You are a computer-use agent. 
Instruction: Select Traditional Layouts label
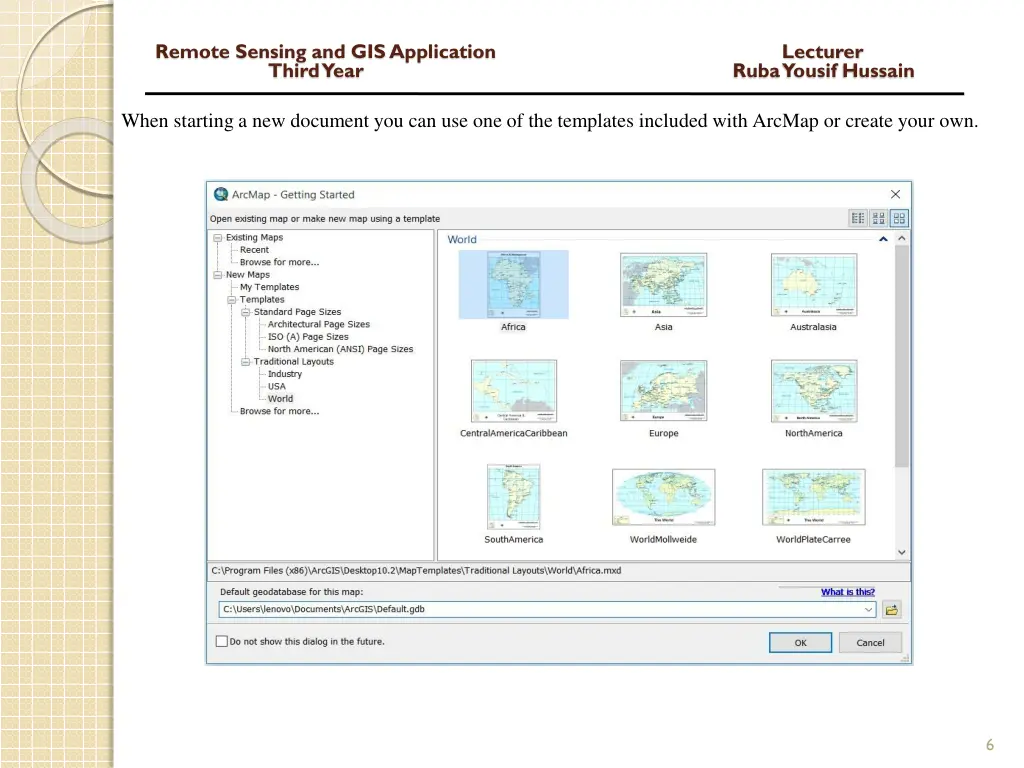294,361
